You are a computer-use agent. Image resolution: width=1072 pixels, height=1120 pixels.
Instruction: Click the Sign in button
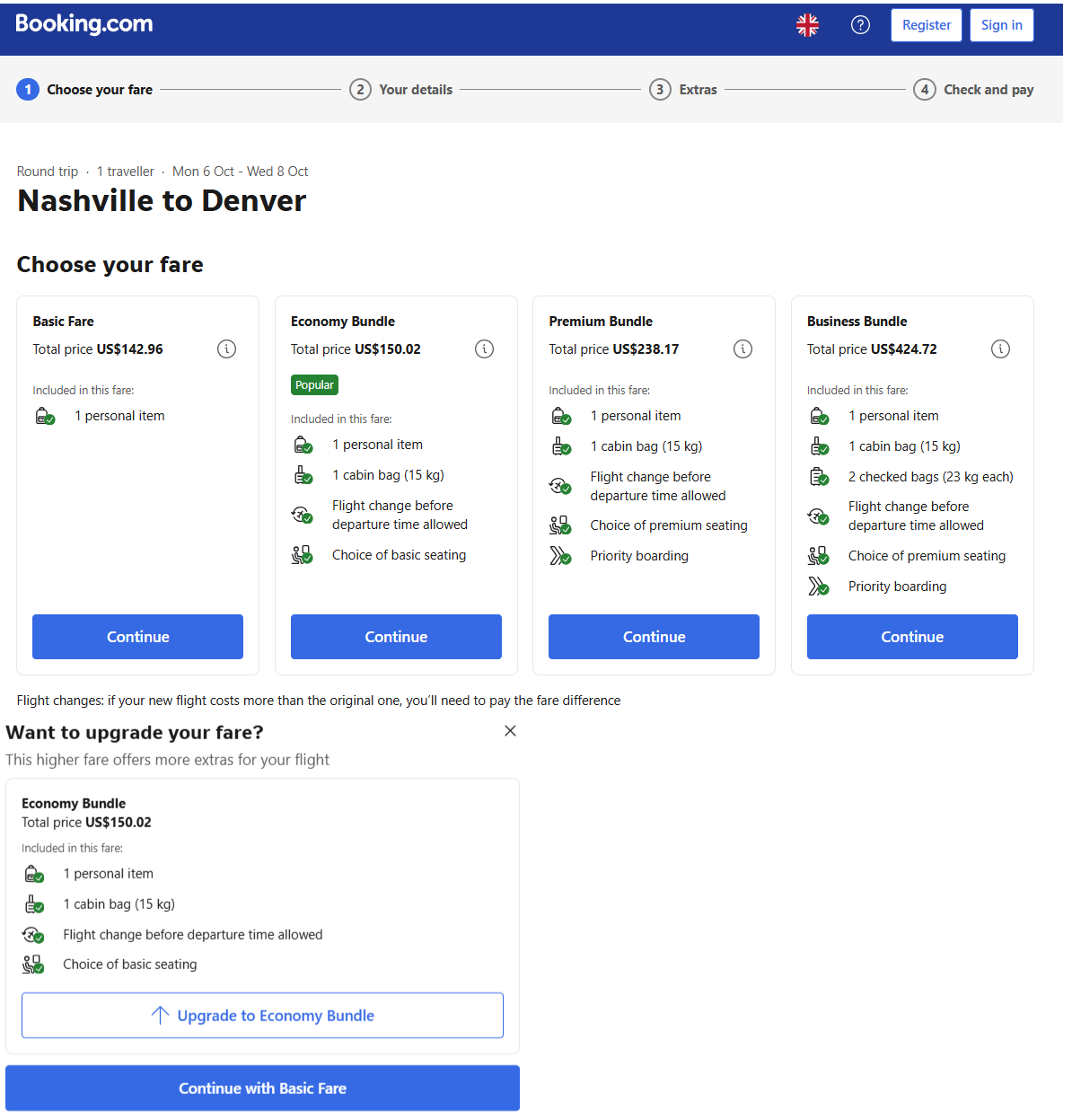point(1001,25)
